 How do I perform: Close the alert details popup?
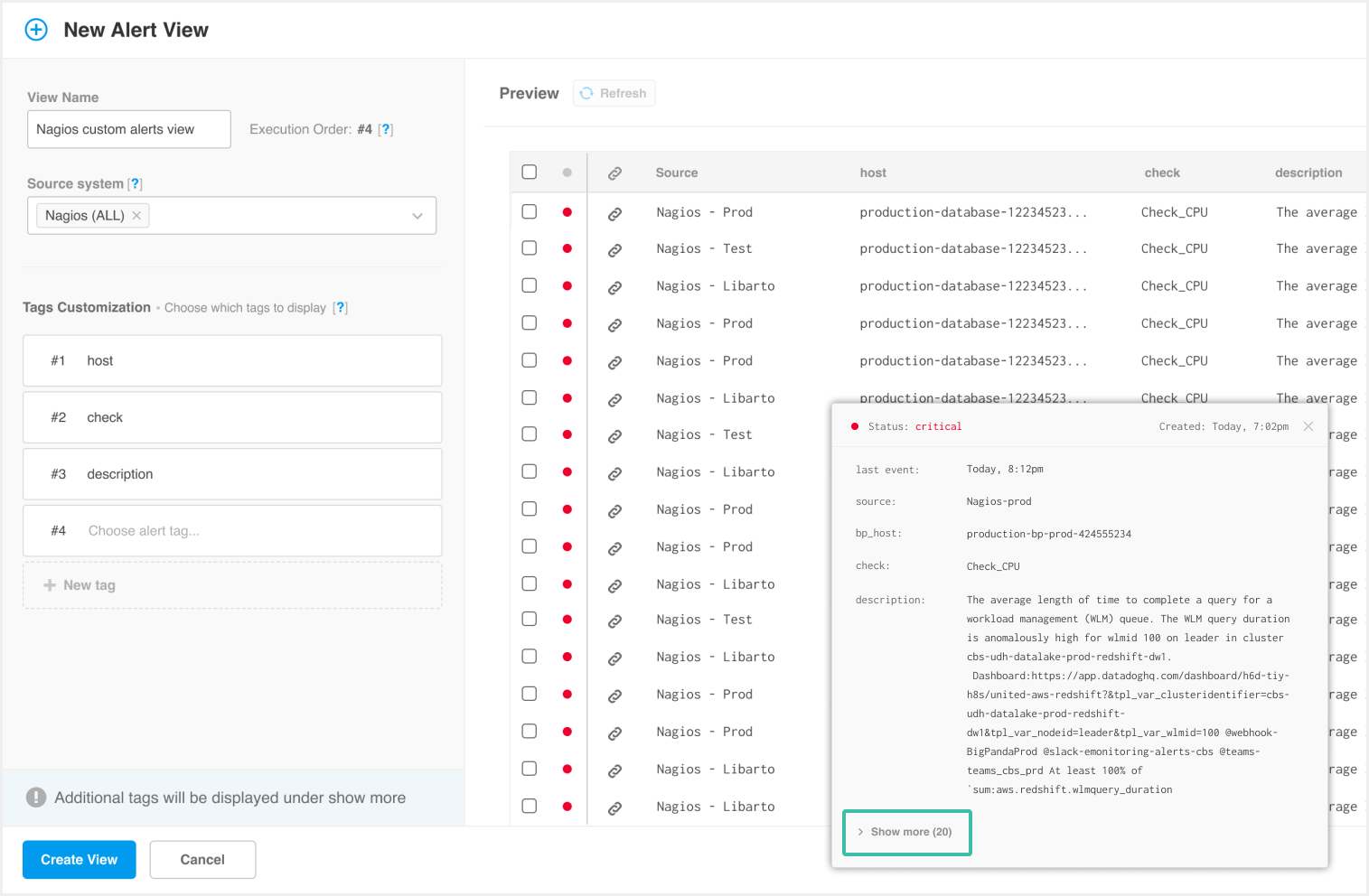[1308, 426]
